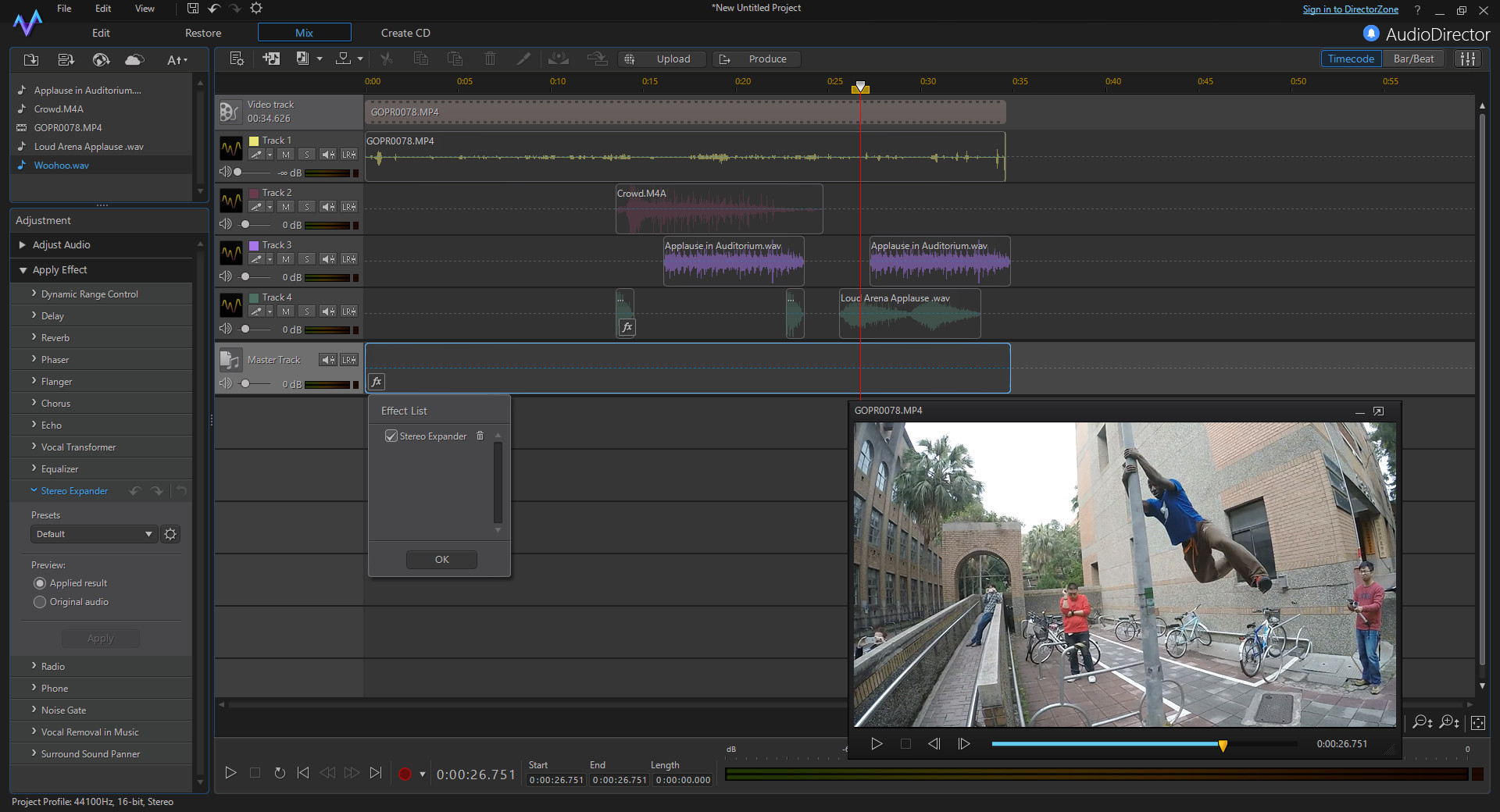Undock the GOPR0078.MP4 preview window
Image resolution: width=1500 pixels, height=812 pixels.
(1378, 411)
